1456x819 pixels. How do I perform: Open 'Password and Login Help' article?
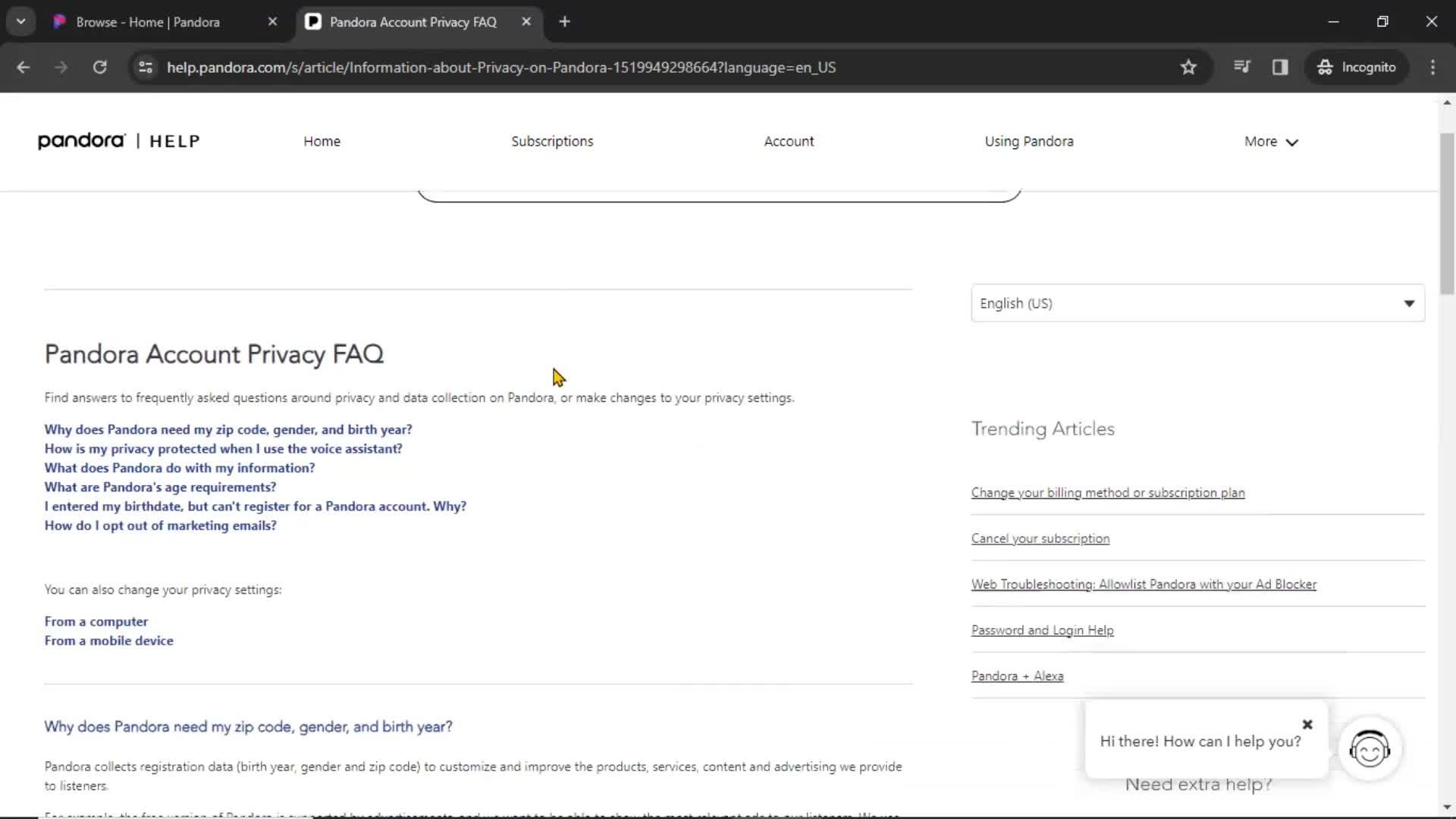1042,630
